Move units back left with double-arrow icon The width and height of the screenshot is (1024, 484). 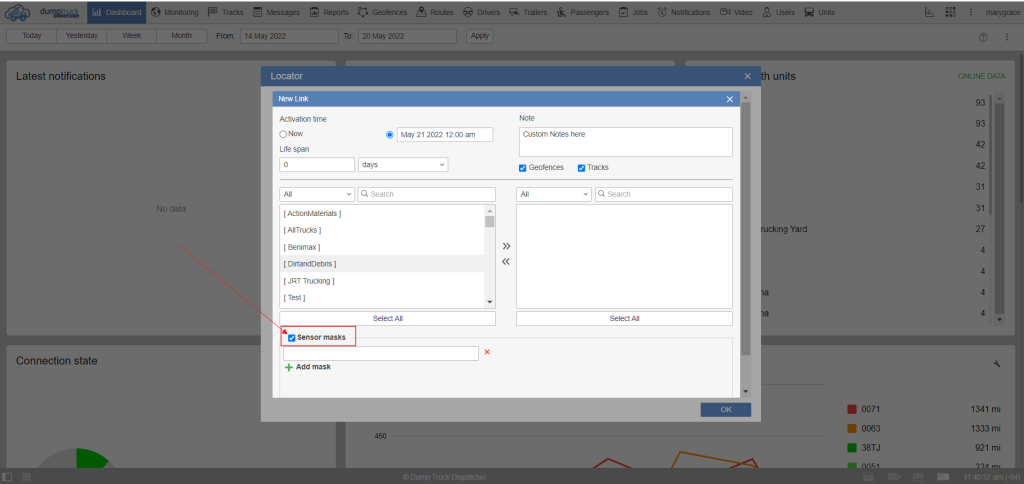[505, 261]
